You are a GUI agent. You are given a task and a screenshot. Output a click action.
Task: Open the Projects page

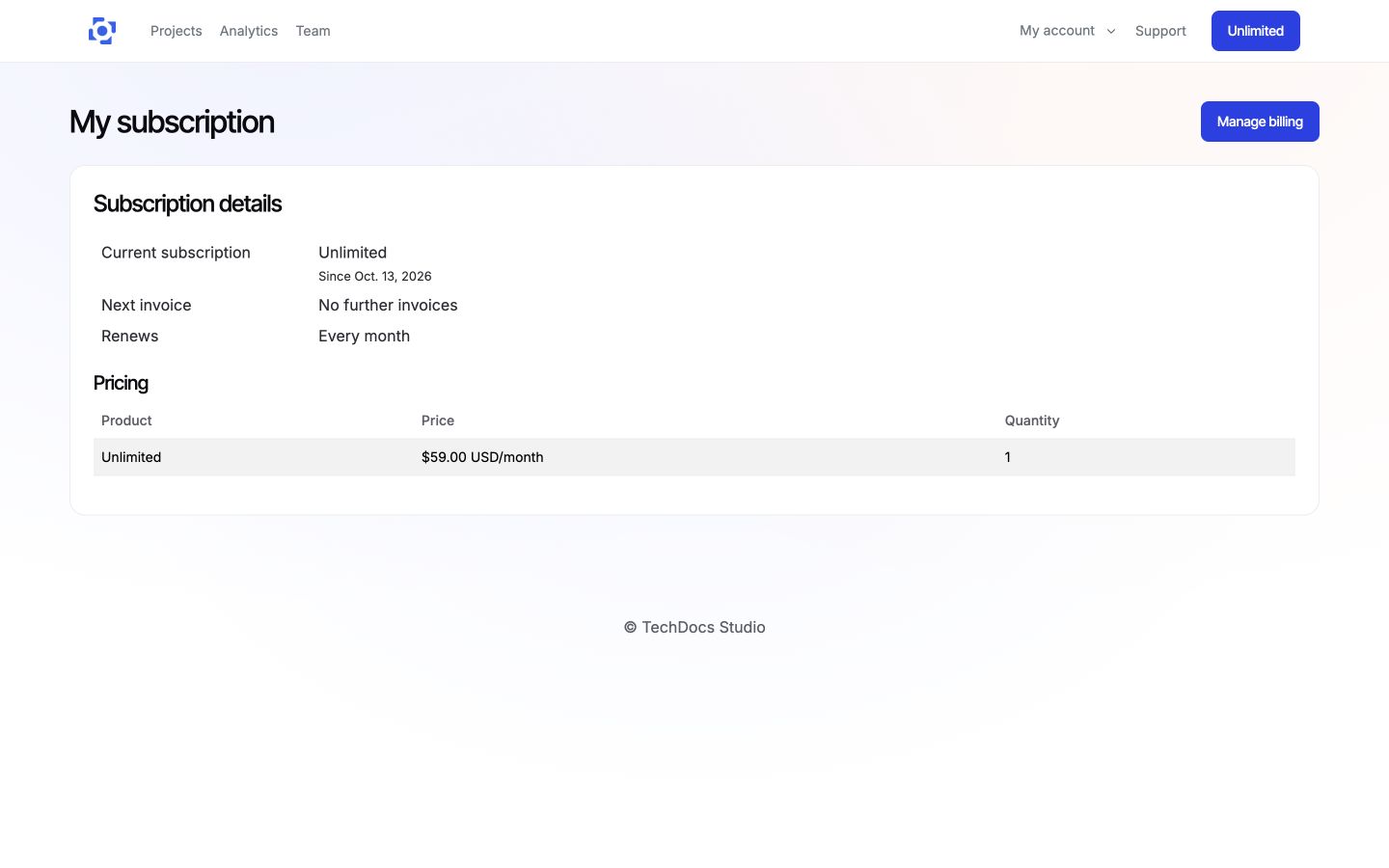[x=177, y=31]
